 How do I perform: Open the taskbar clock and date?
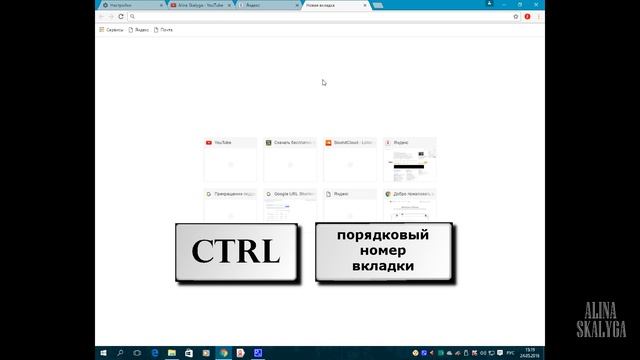[530, 353]
